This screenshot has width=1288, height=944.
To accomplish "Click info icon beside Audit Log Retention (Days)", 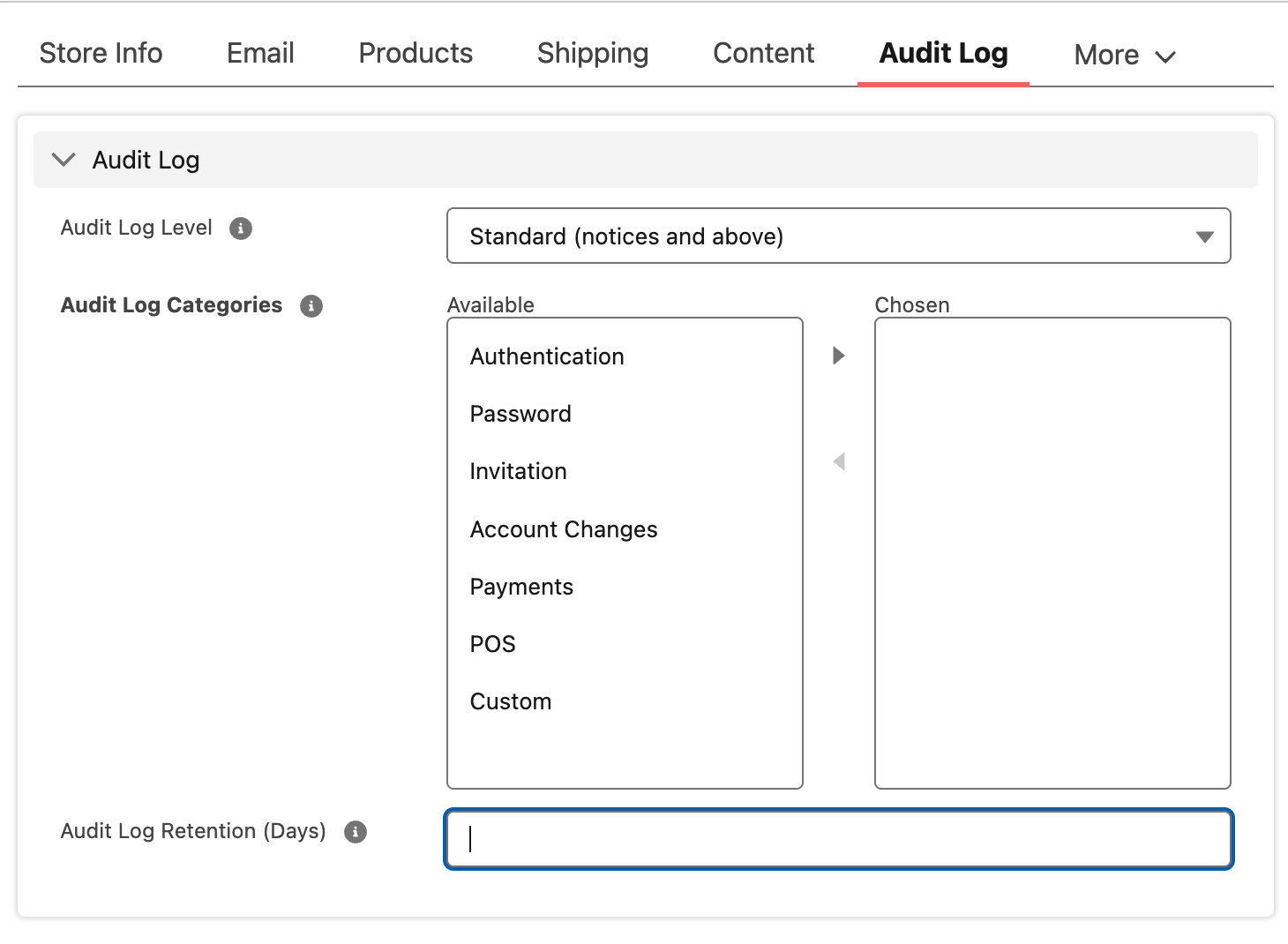I will (x=356, y=832).
